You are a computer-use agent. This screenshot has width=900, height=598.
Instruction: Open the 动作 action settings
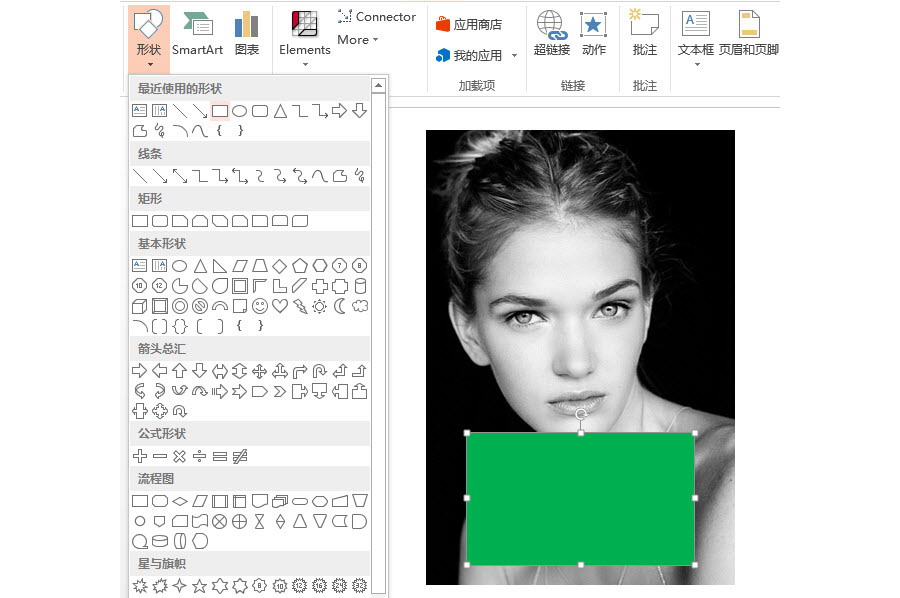coord(593,33)
